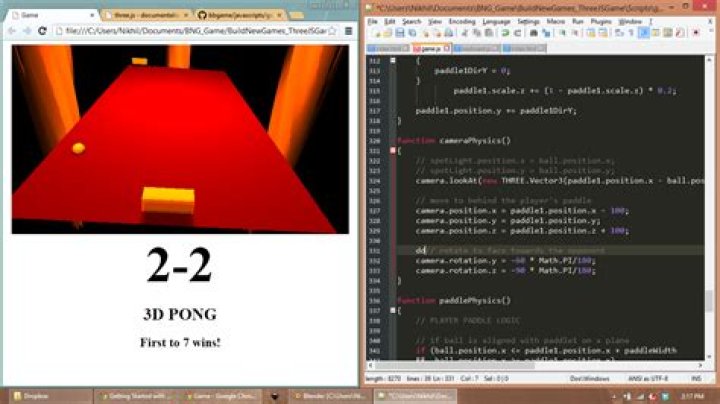This screenshot has width=720, height=404.
Task: Collapse cameraPhysics function at line 321
Action: click(393, 150)
